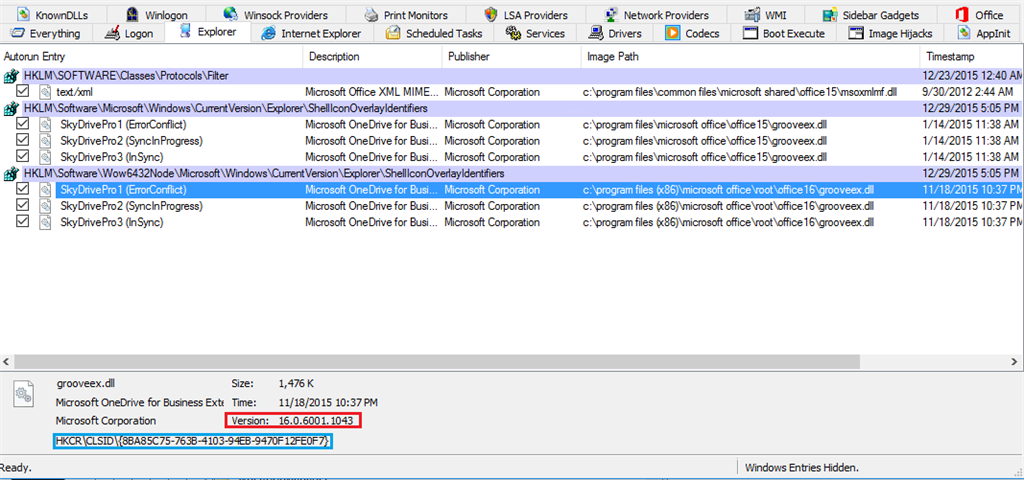Click file icon of highlighted SkyDrivePro1 row
The image size is (1024, 480).
[44, 189]
